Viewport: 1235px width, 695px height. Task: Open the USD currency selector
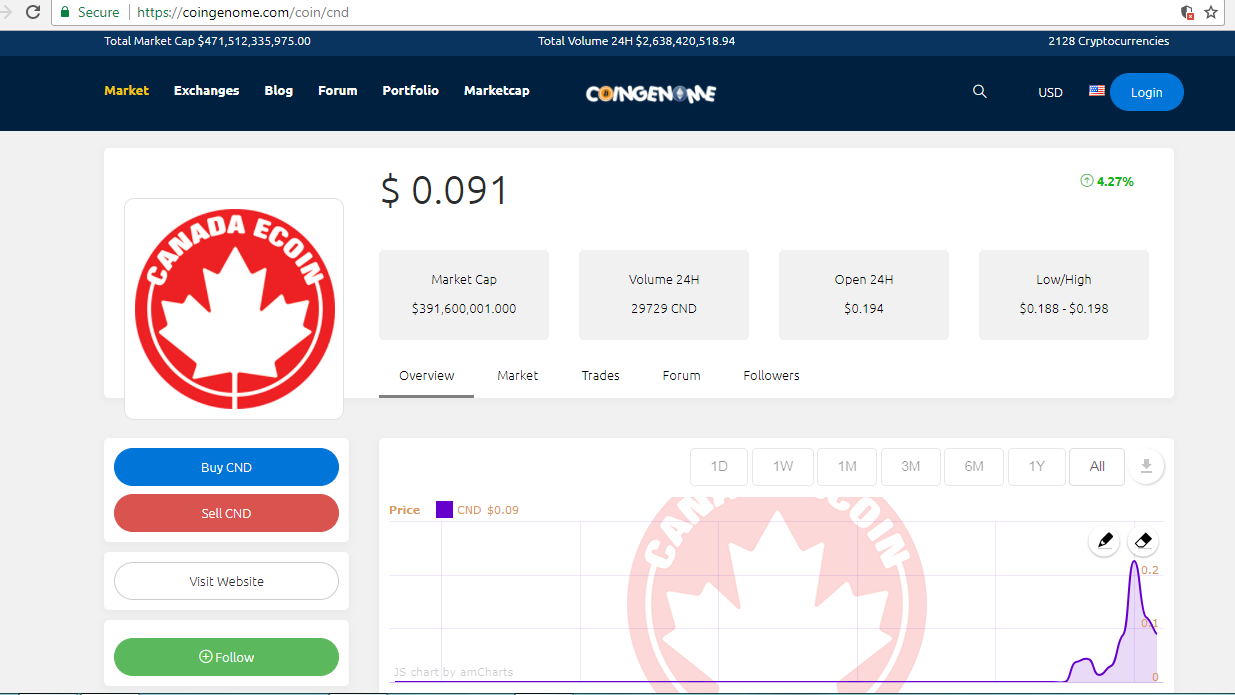click(1050, 92)
